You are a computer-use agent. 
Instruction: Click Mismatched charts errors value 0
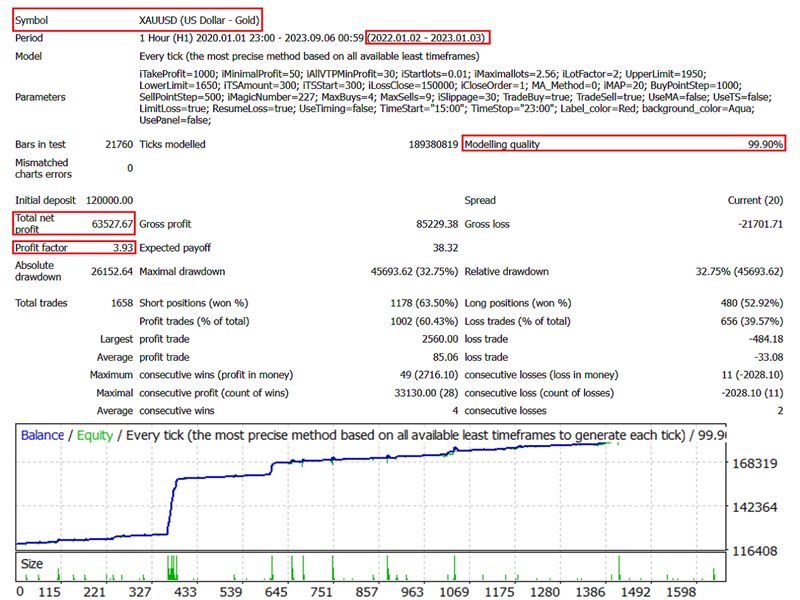point(130,168)
